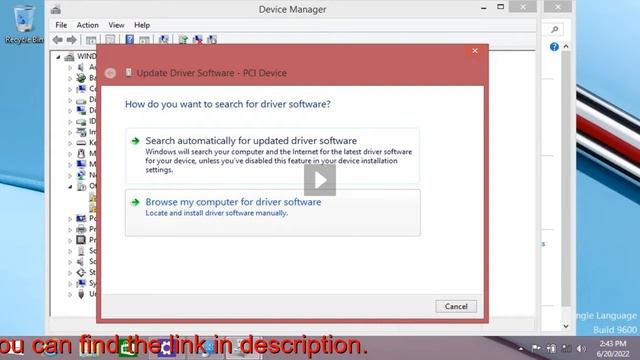Click the Forward arrow in Device Manager toolbar

71,40
